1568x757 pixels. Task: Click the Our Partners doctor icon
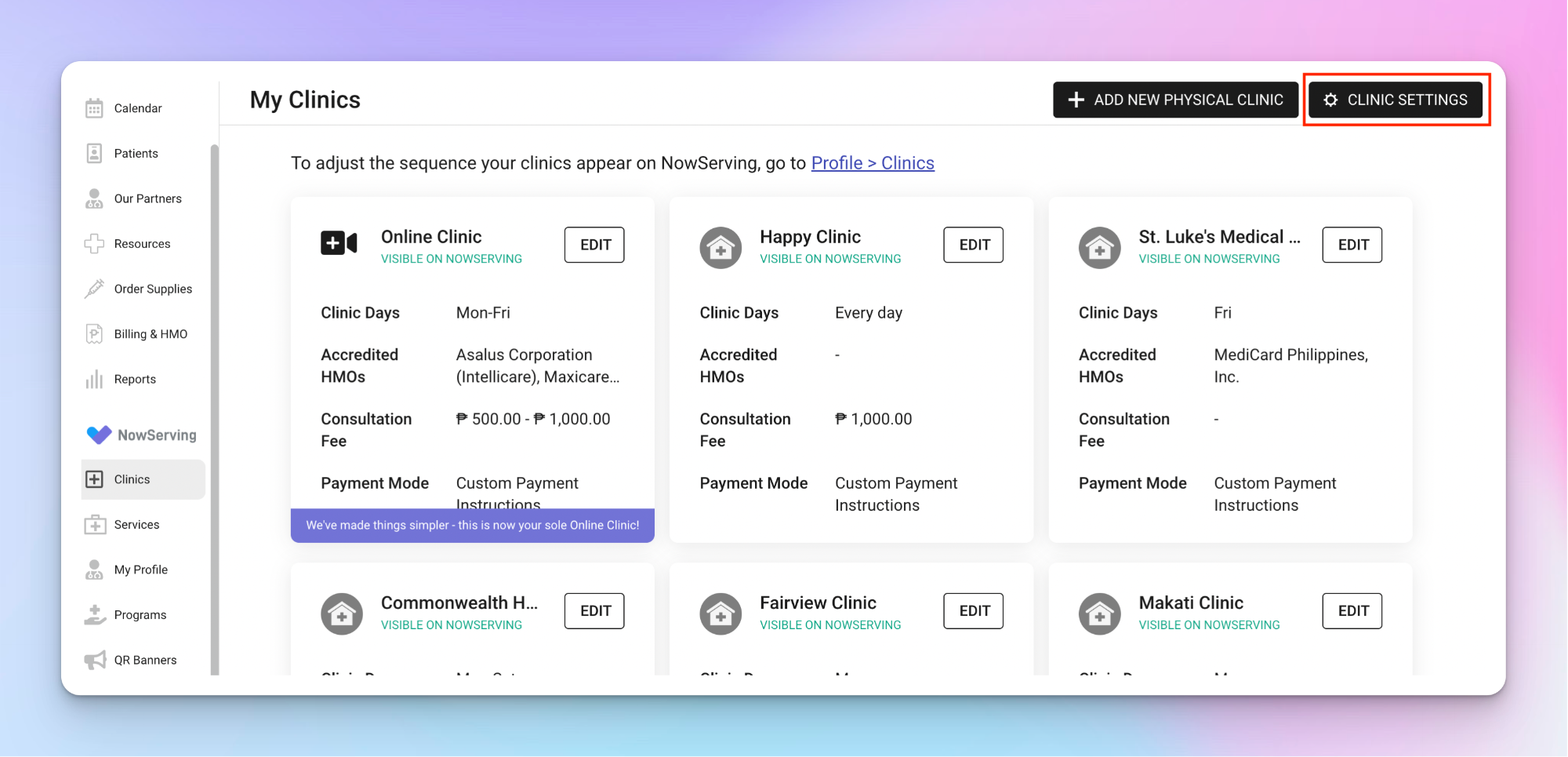click(94, 198)
